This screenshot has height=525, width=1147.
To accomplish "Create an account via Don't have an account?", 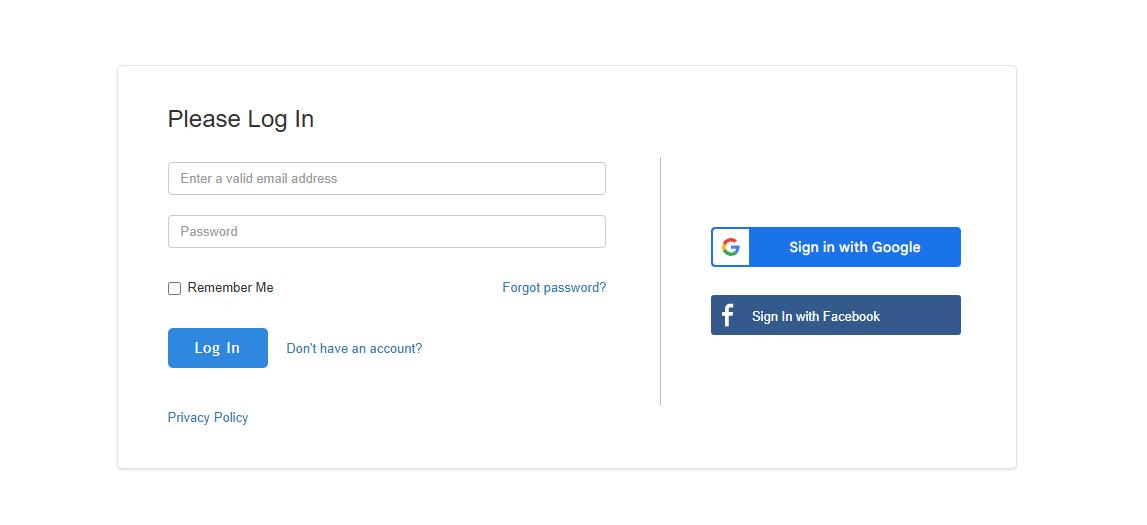I will pyautogui.click(x=354, y=349).
